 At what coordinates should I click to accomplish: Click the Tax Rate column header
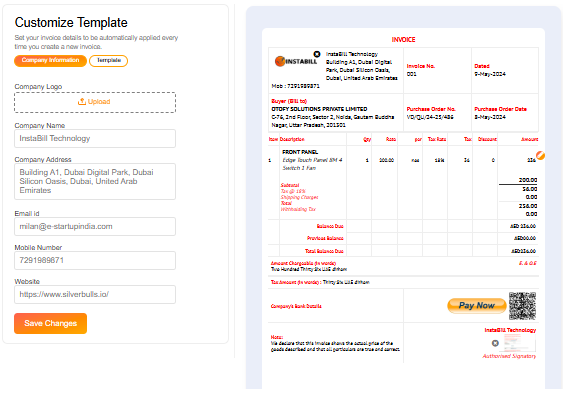tap(437, 139)
